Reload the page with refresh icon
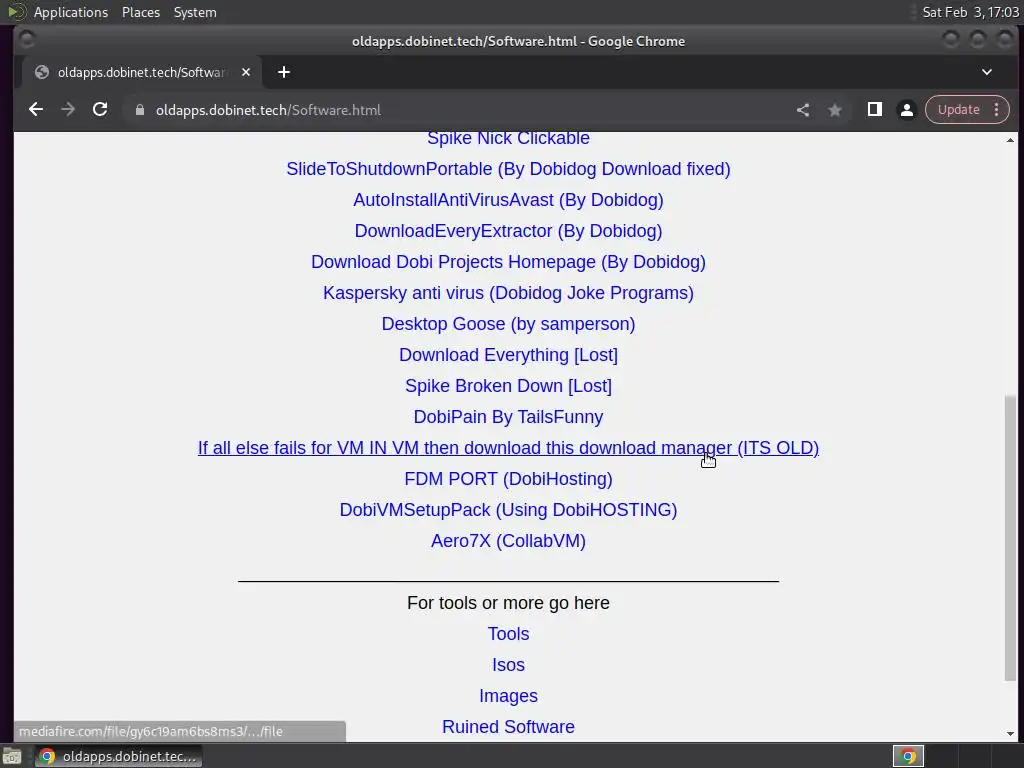The width and height of the screenshot is (1024, 768). pyautogui.click(x=100, y=110)
